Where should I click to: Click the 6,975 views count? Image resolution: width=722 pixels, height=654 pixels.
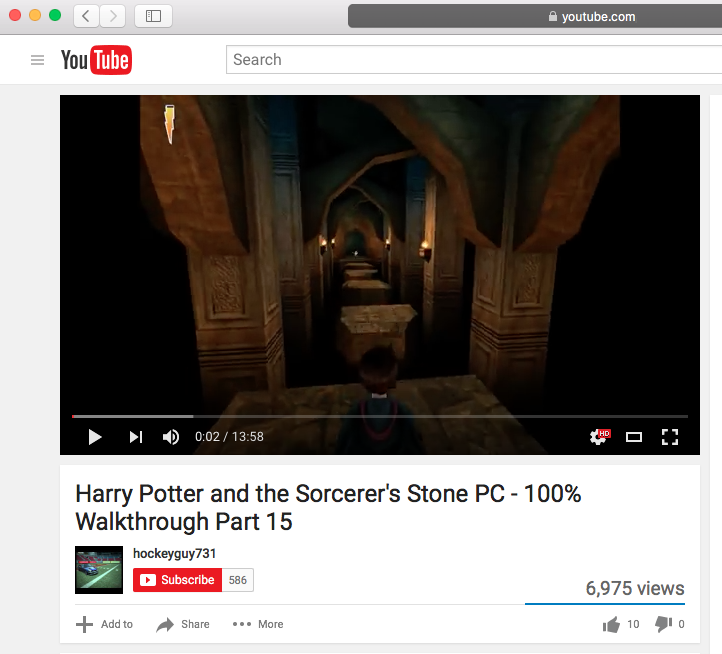click(x=635, y=588)
